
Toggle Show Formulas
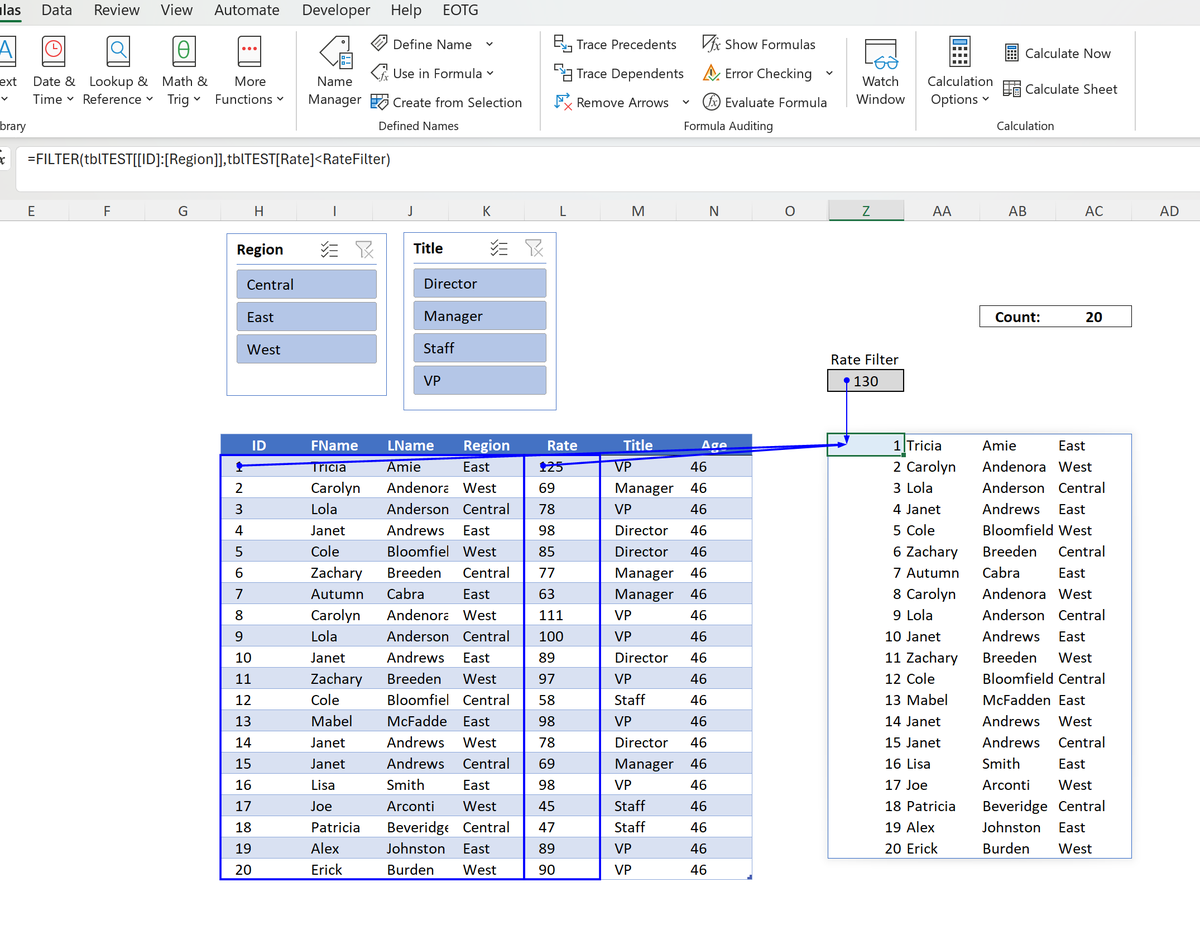click(x=759, y=44)
